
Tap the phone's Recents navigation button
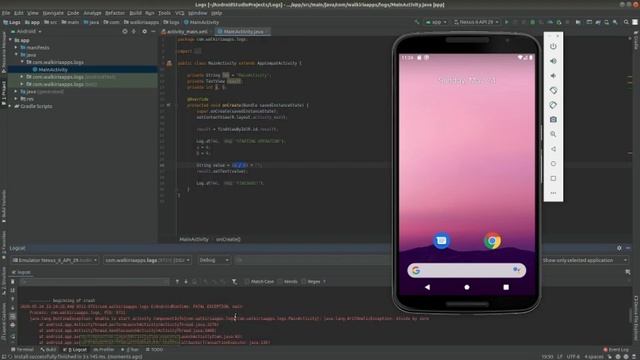pyautogui.click(x=506, y=287)
